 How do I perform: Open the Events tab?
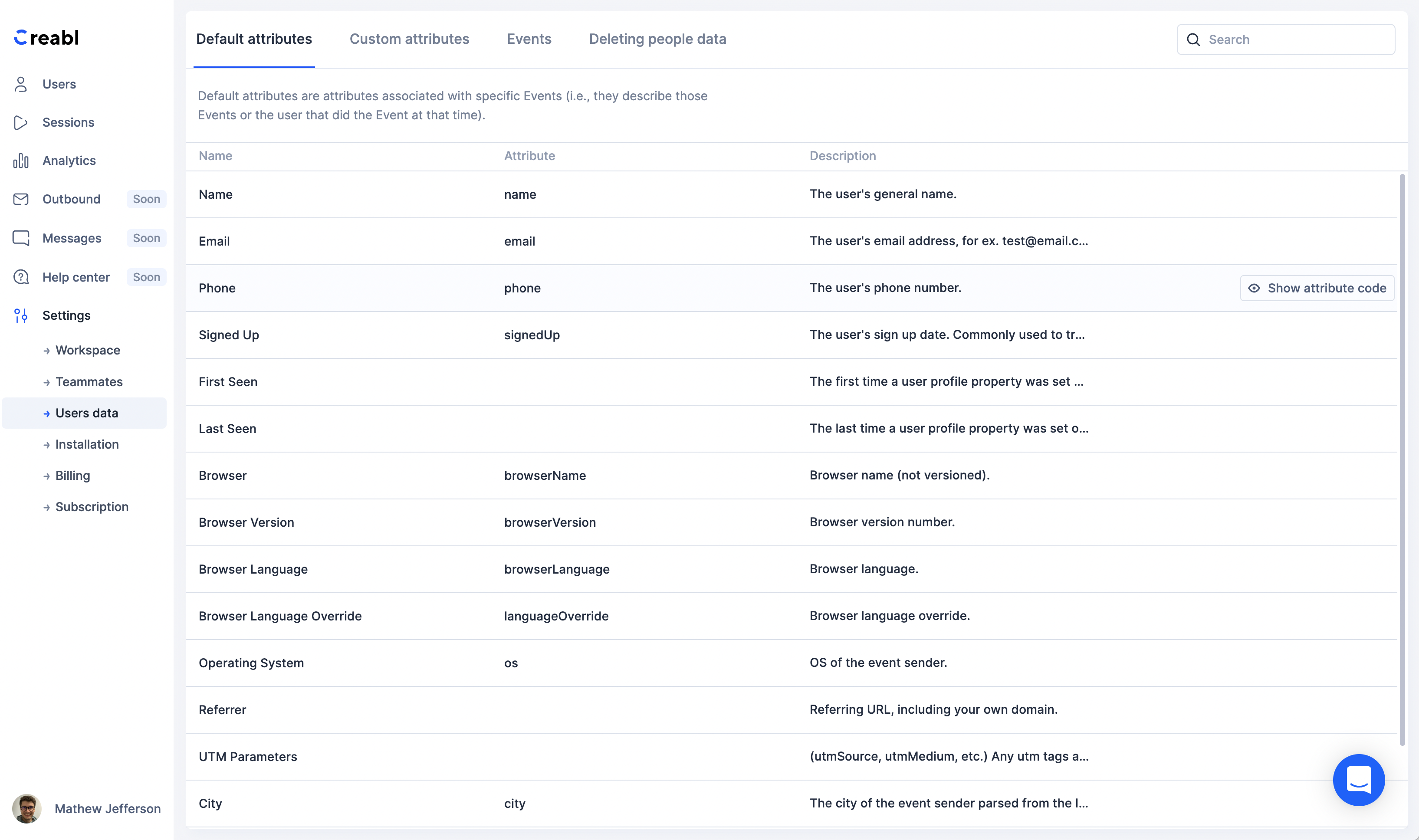click(529, 39)
